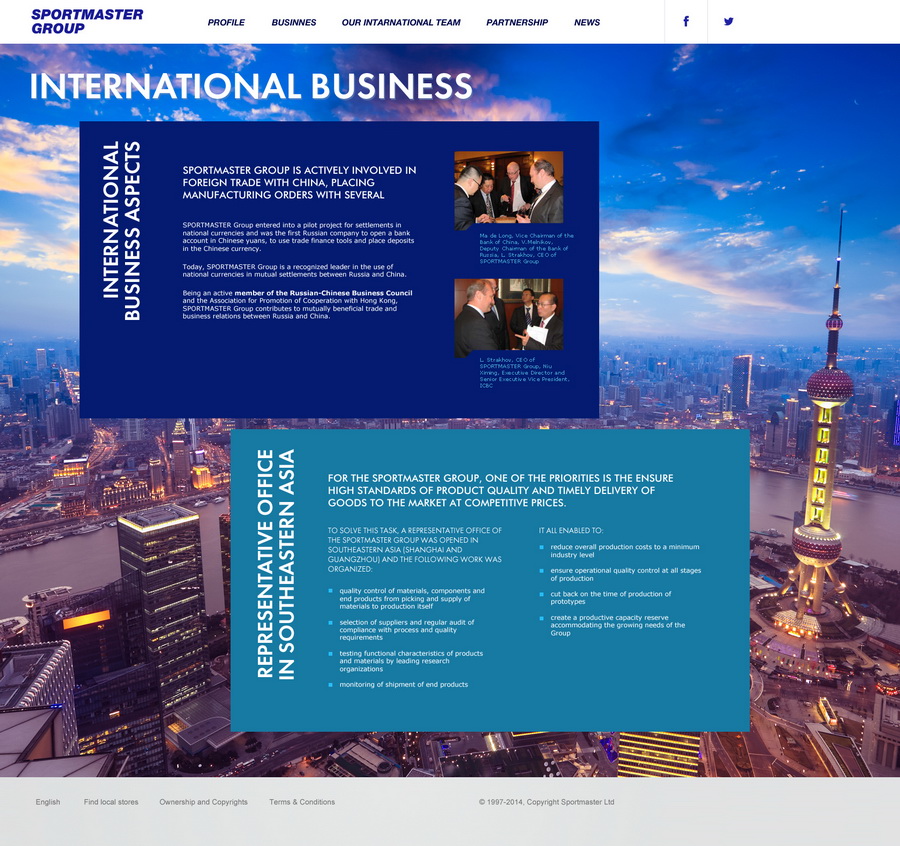900x846 pixels.
Task: Click the 'actively involved in foreign trade' headline
Action: (x=299, y=183)
